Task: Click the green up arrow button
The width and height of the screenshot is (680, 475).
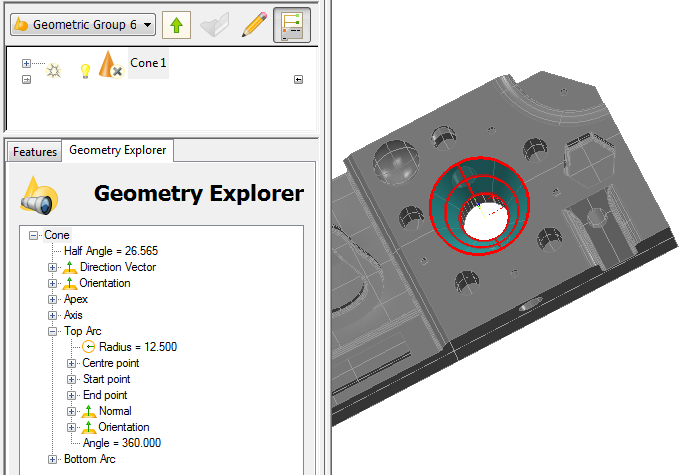Action: click(x=177, y=25)
